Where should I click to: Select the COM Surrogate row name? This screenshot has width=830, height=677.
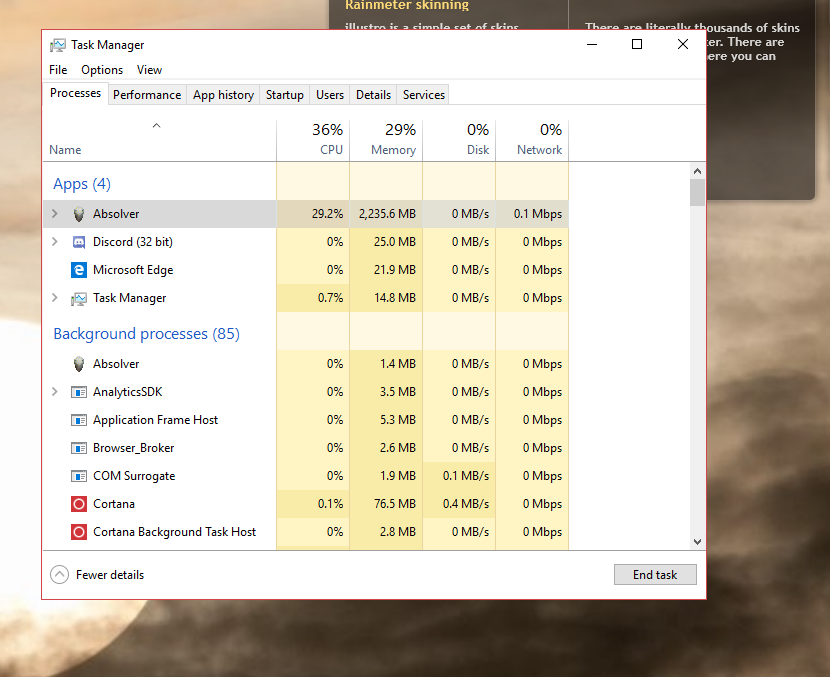[x=134, y=476]
